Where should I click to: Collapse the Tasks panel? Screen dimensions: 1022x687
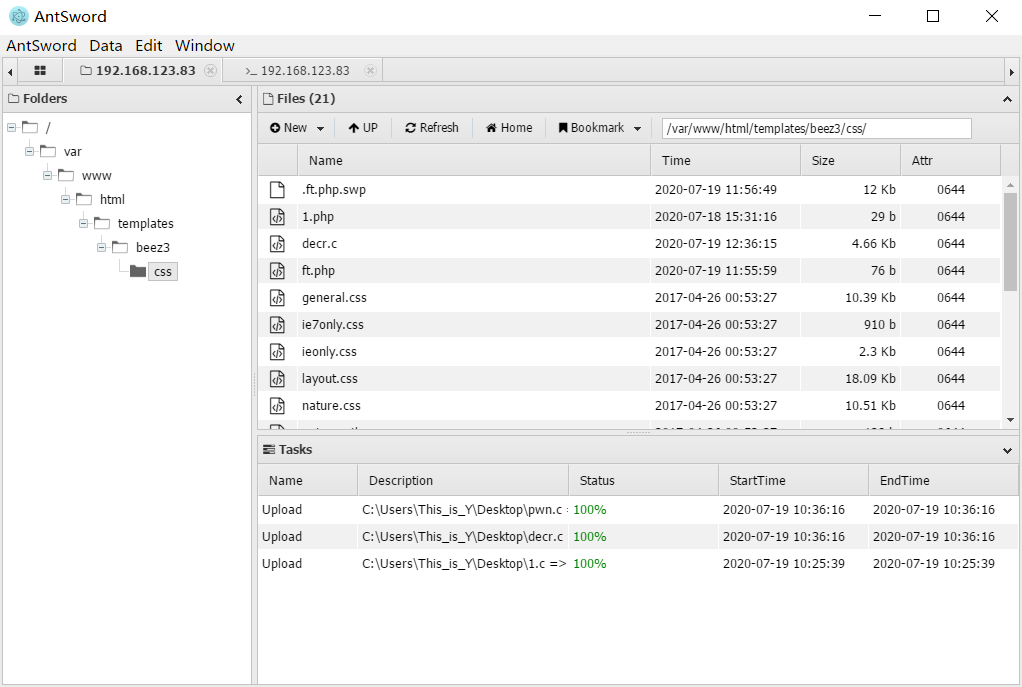(x=1007, y=450)
